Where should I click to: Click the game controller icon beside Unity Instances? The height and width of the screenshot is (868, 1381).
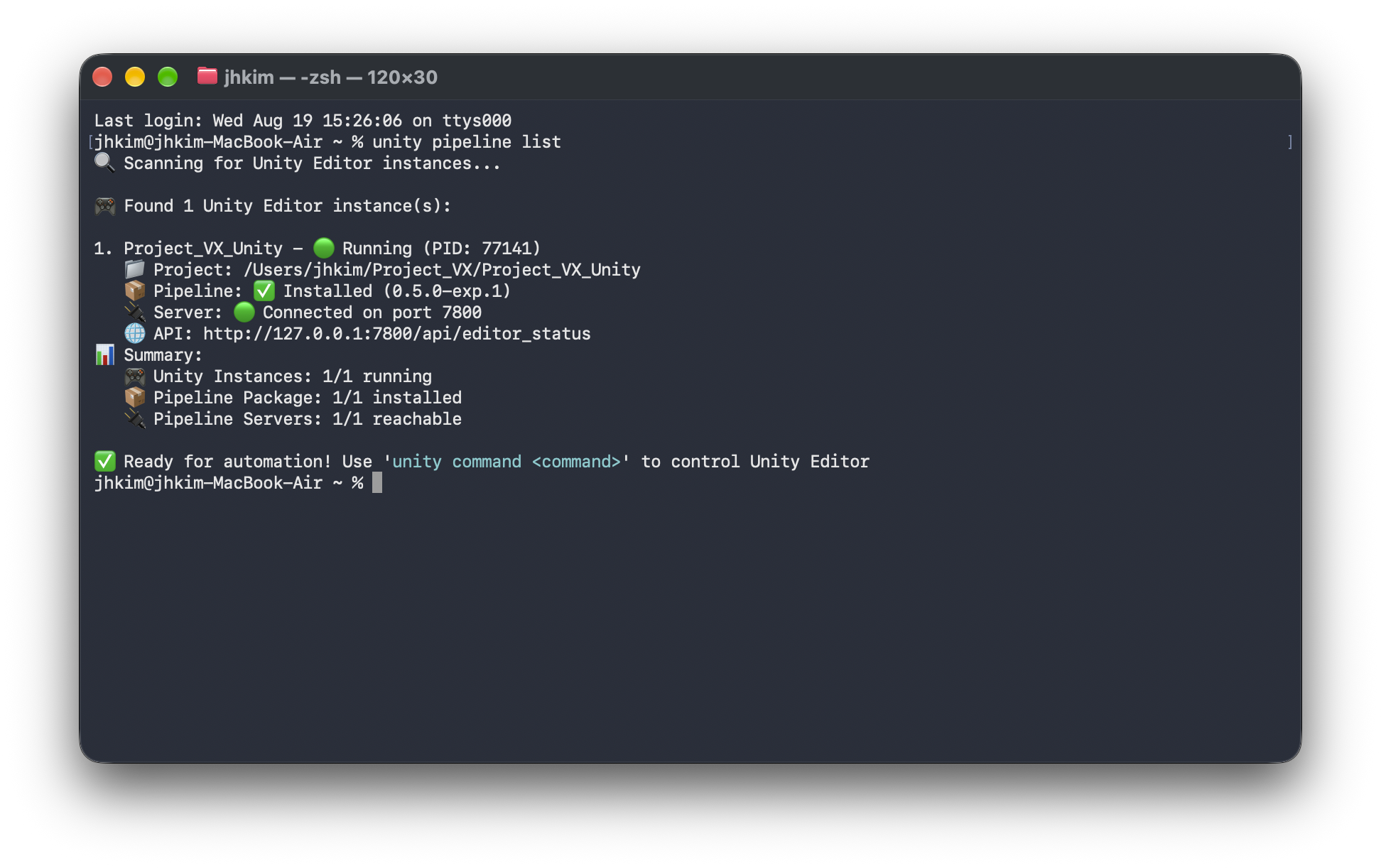tap(134, 376)
